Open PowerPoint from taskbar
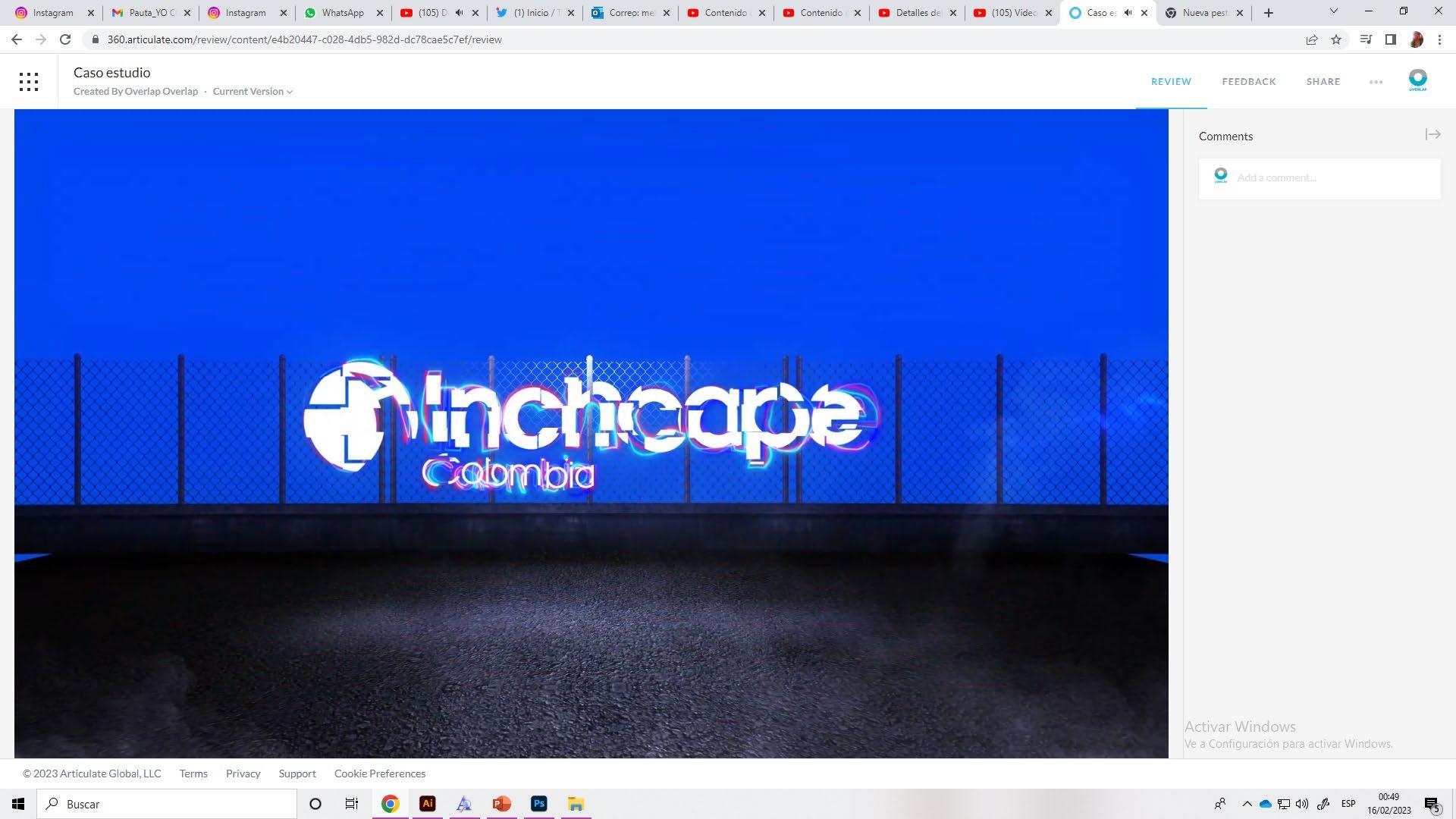Viewport: 1456px width, 819px height. point(501,804)
